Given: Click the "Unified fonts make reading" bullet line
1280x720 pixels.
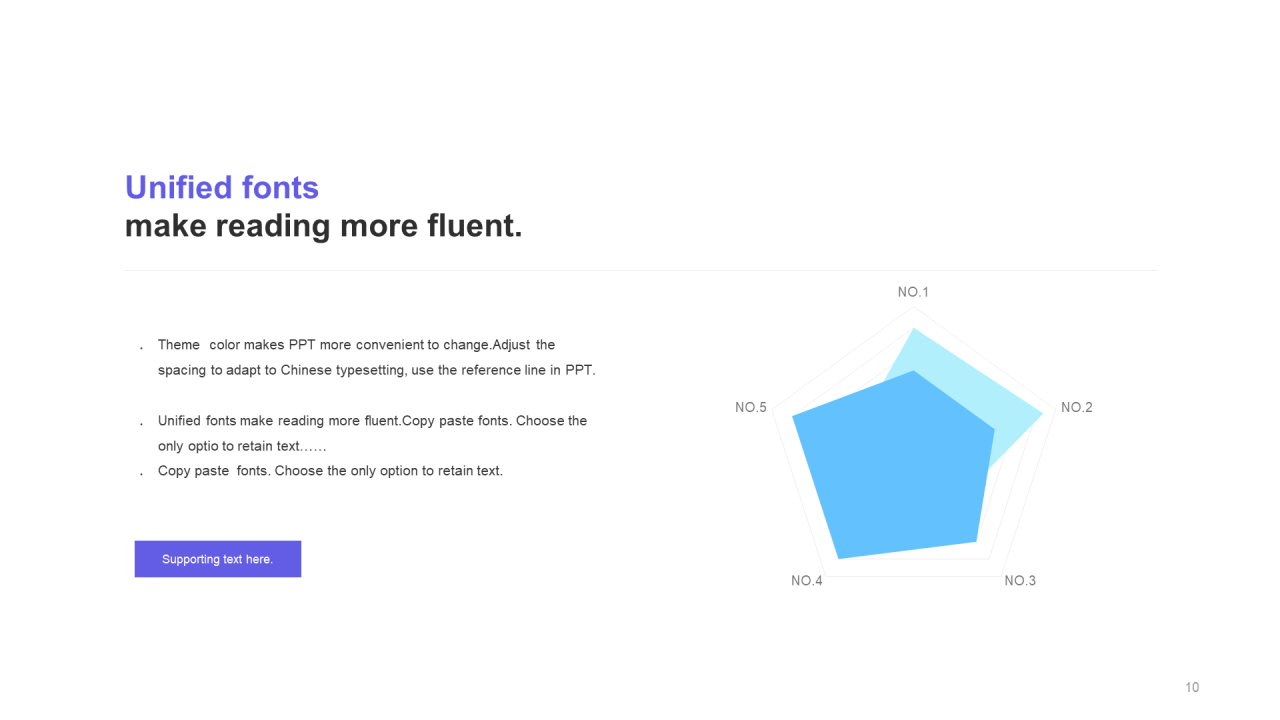Looking at the screenshot, I should (x=372, y=421).
